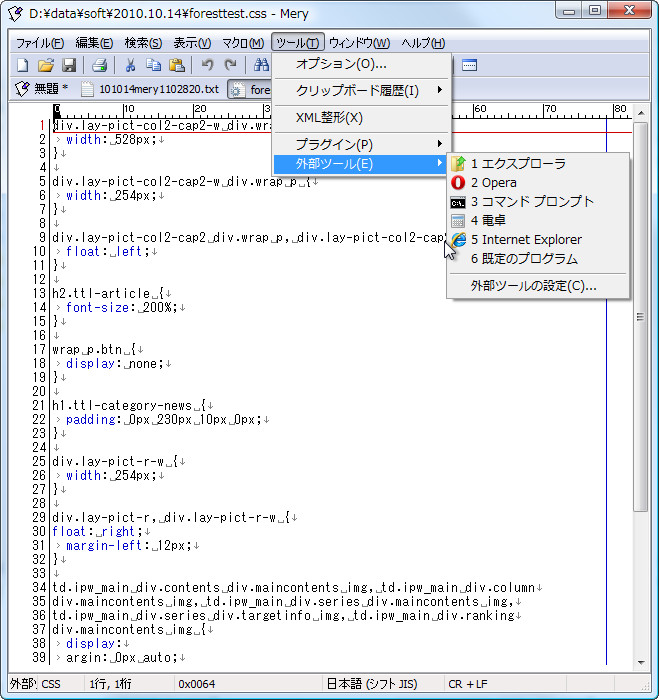Image resolution: width=659 pixels, height=700 pixels.
Task: Choose 6 既定のプログラム entry
Action: [x=538, y=259]
